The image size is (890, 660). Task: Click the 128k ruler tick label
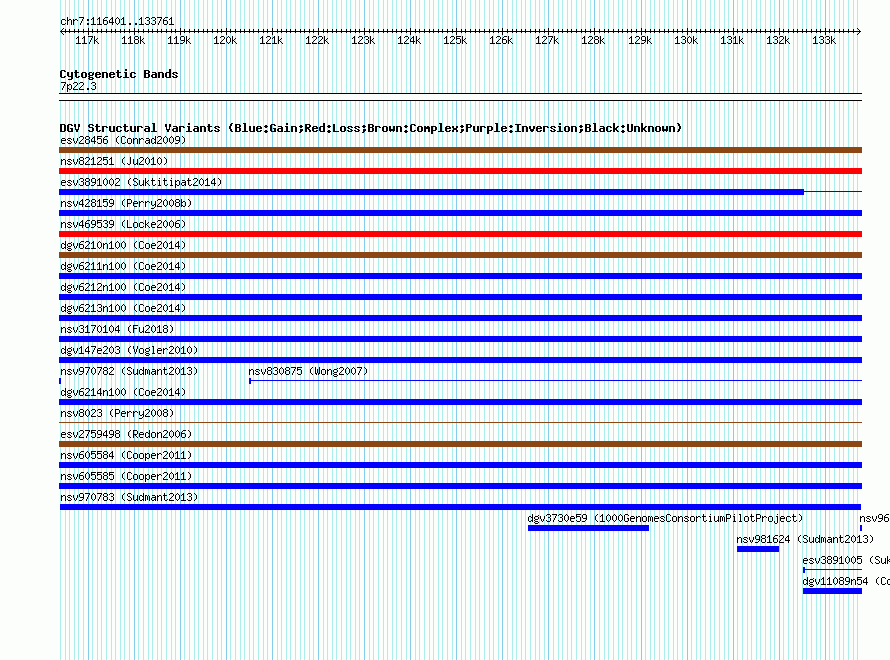(593, 40)
